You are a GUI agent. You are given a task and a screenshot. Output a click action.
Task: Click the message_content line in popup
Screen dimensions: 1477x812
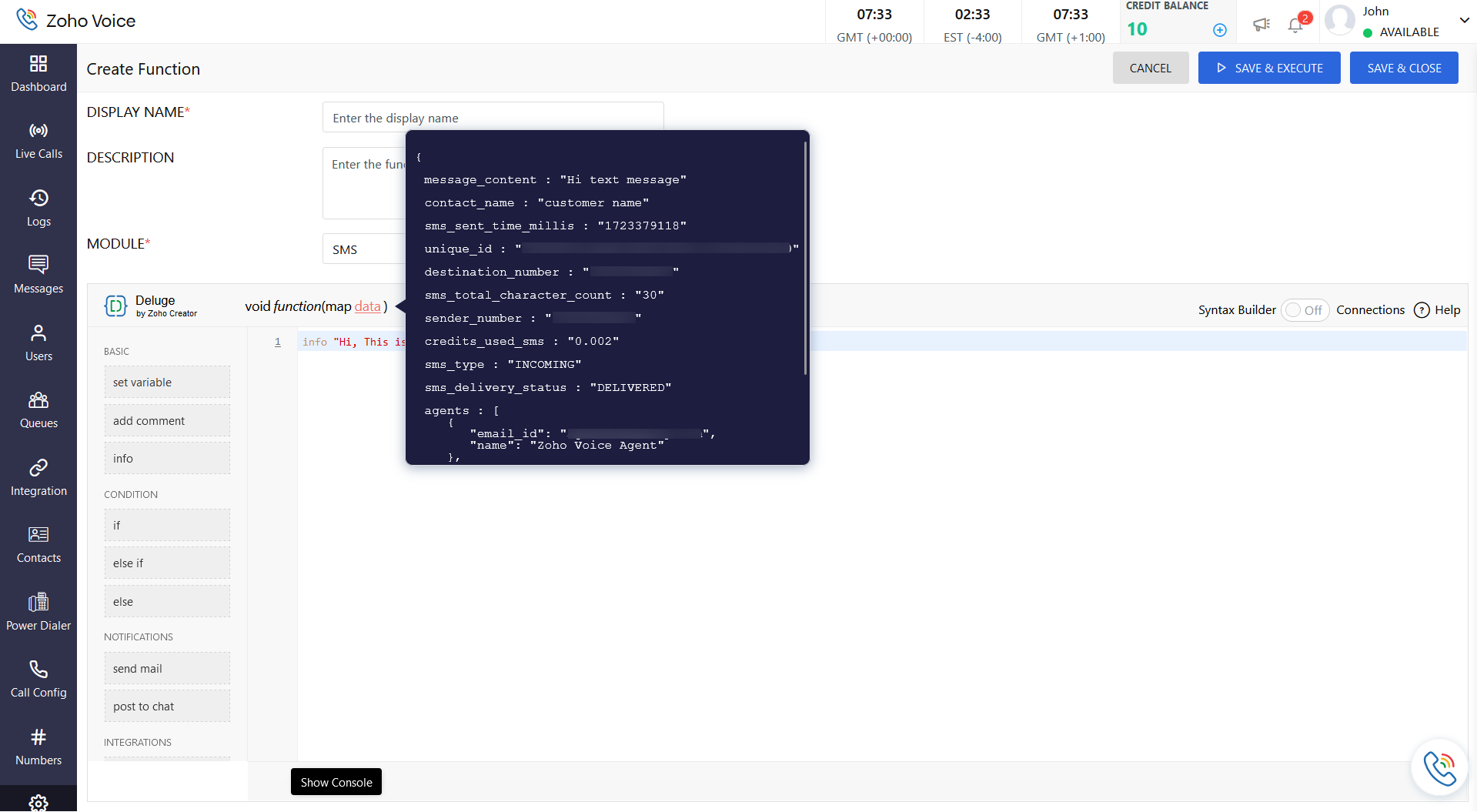[555, 180]
